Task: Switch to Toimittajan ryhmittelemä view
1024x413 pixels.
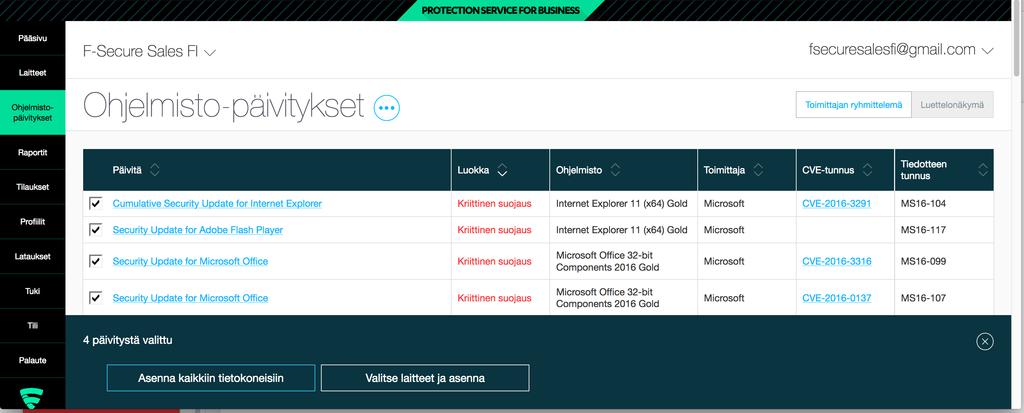Action: coord(854,105)
